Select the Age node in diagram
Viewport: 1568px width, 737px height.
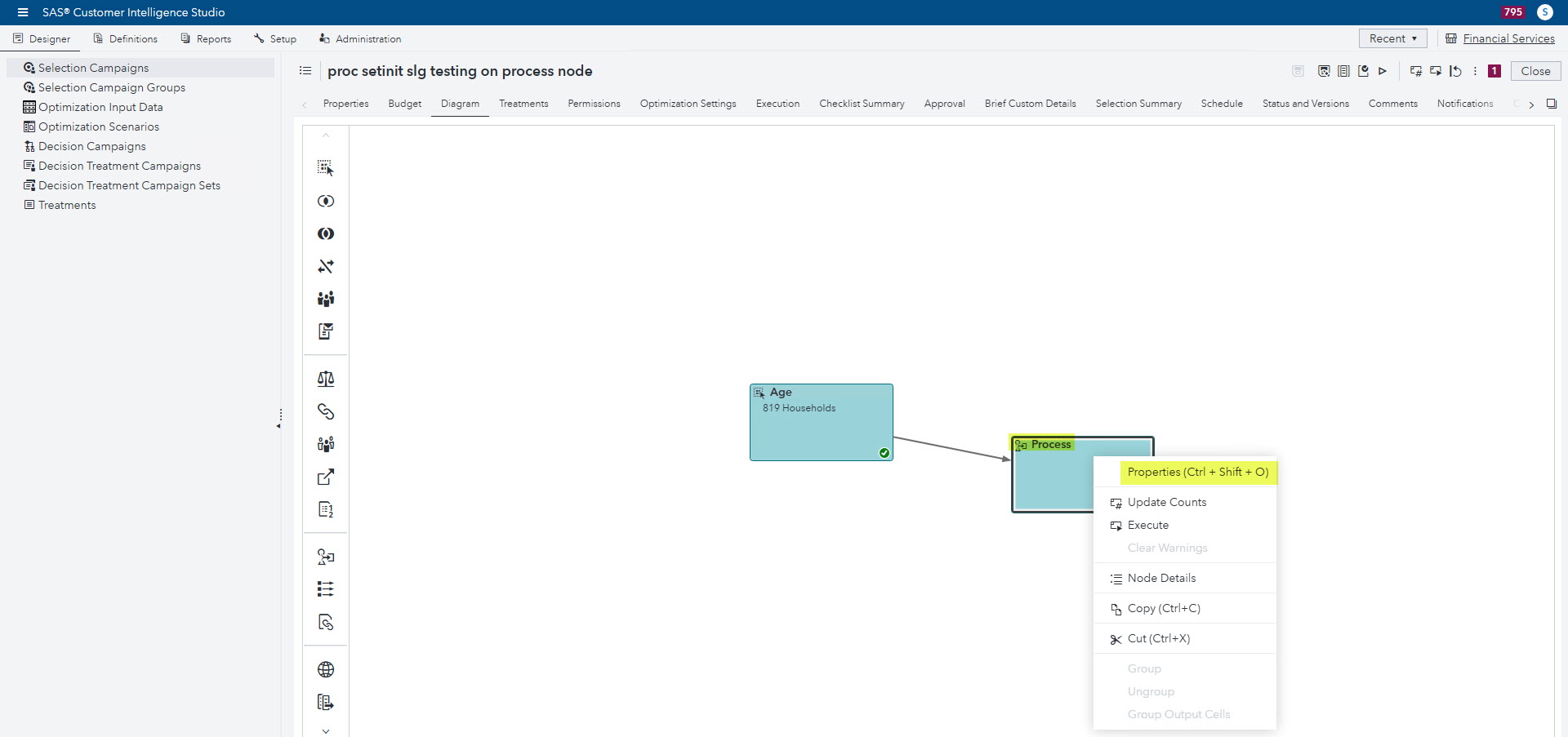(821, 422)
